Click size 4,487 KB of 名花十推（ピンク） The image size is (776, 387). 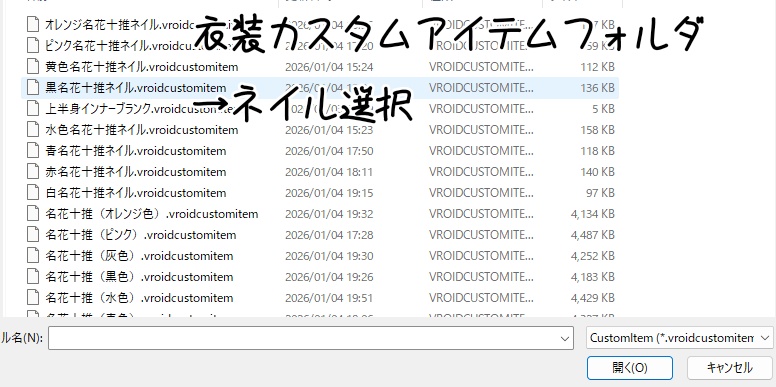click(x=593, y=235)
